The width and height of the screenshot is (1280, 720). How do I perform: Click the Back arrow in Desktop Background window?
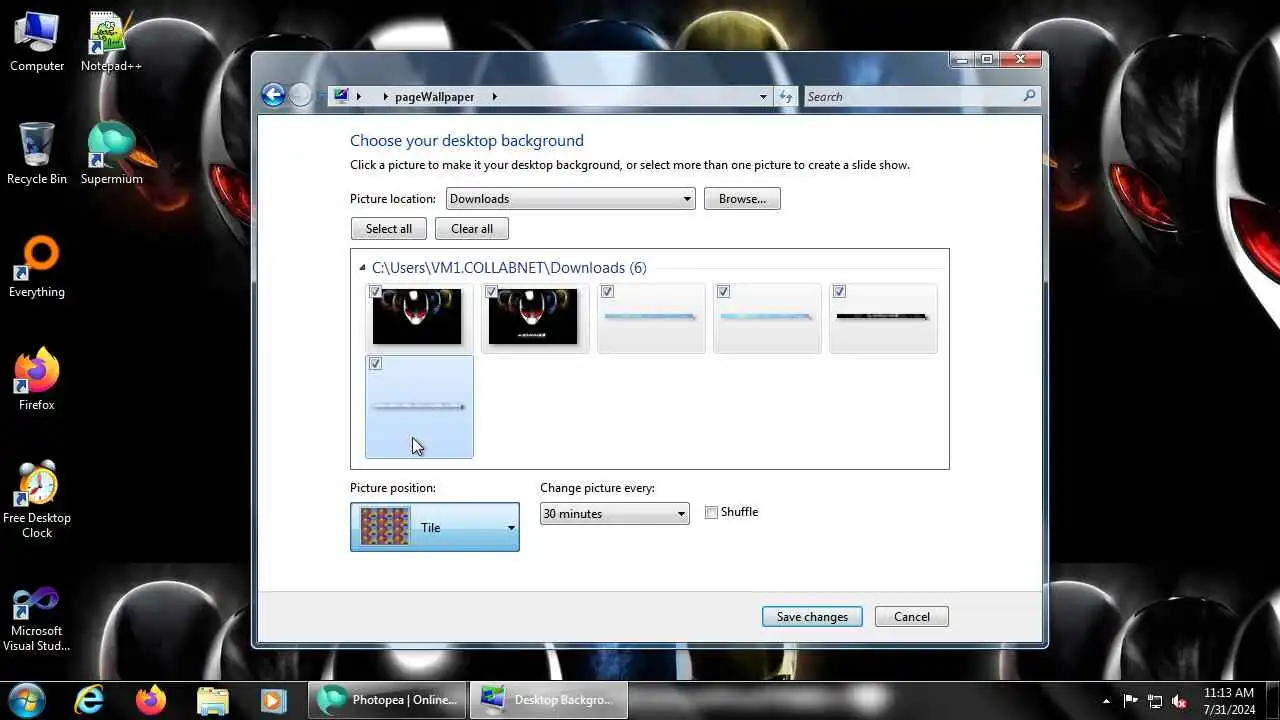tap(273, 95)
